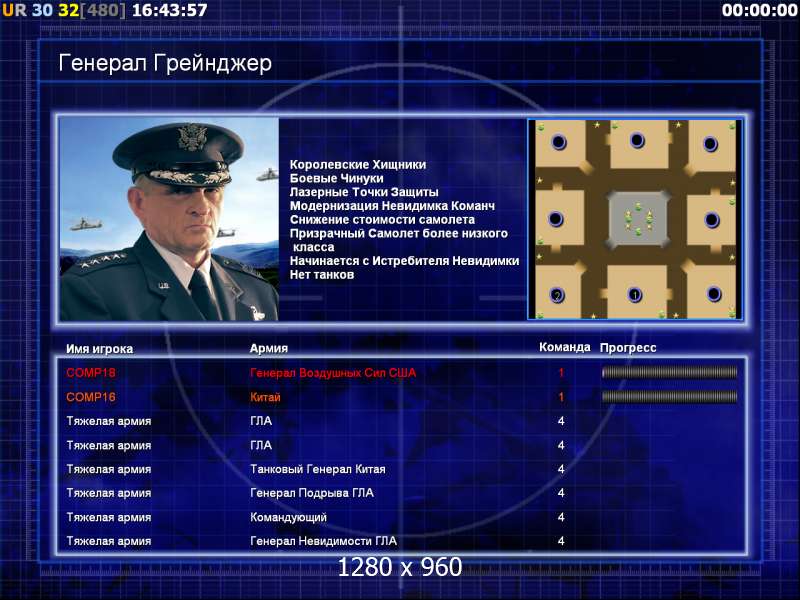This screenshot has width=800, height=600.
Task: Select the middle-left start position on minimap
Action: point(556,219)
